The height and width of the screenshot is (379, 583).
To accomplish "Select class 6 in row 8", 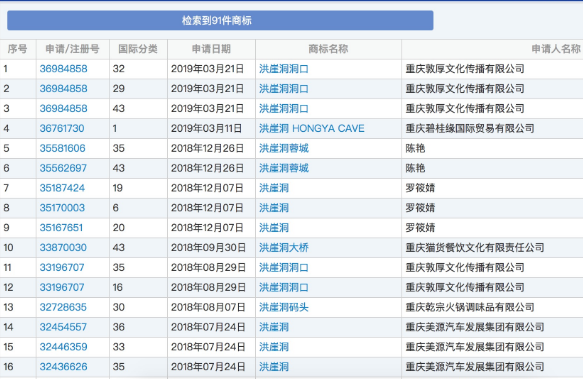I will click(116, 208).
